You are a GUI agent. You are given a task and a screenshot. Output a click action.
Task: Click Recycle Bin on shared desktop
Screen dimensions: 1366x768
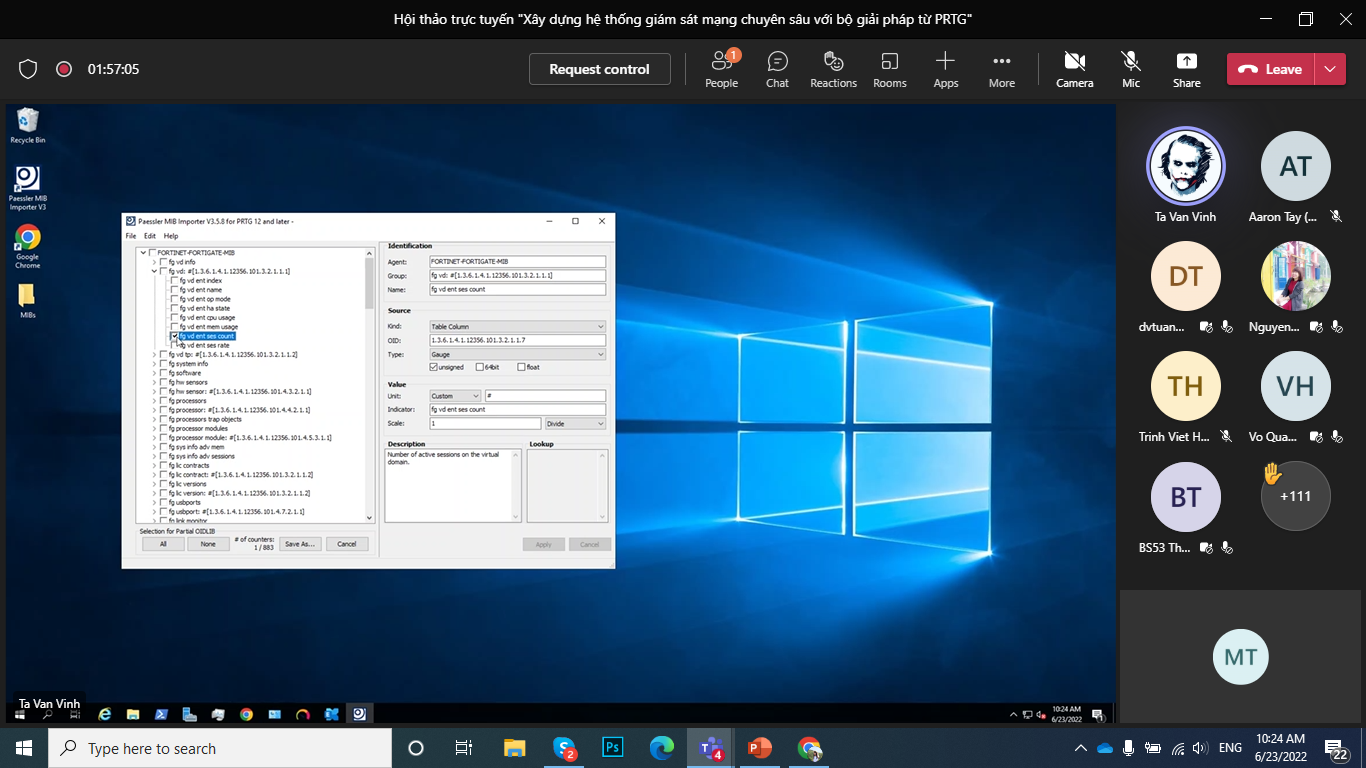(x=28, y=126)
